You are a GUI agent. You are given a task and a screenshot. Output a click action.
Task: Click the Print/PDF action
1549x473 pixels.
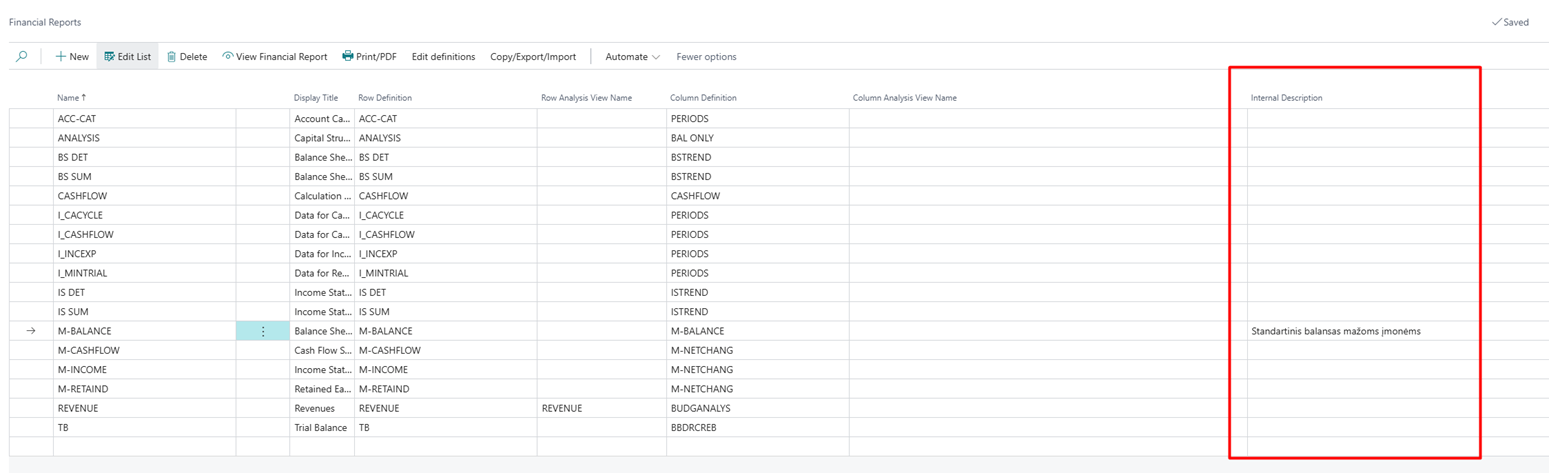[x=369, y=57]
